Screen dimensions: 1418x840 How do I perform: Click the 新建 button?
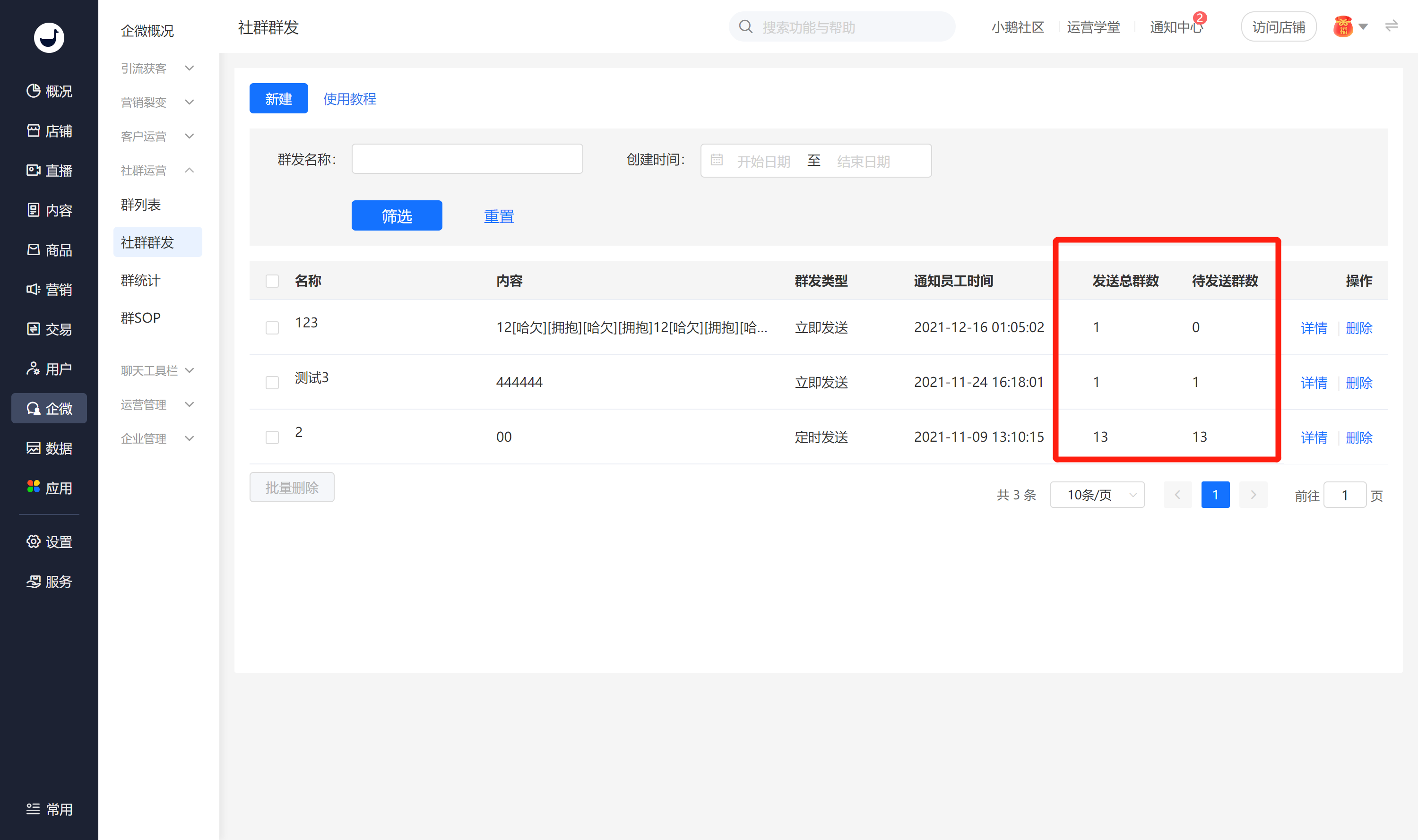(x=278, y=98)
